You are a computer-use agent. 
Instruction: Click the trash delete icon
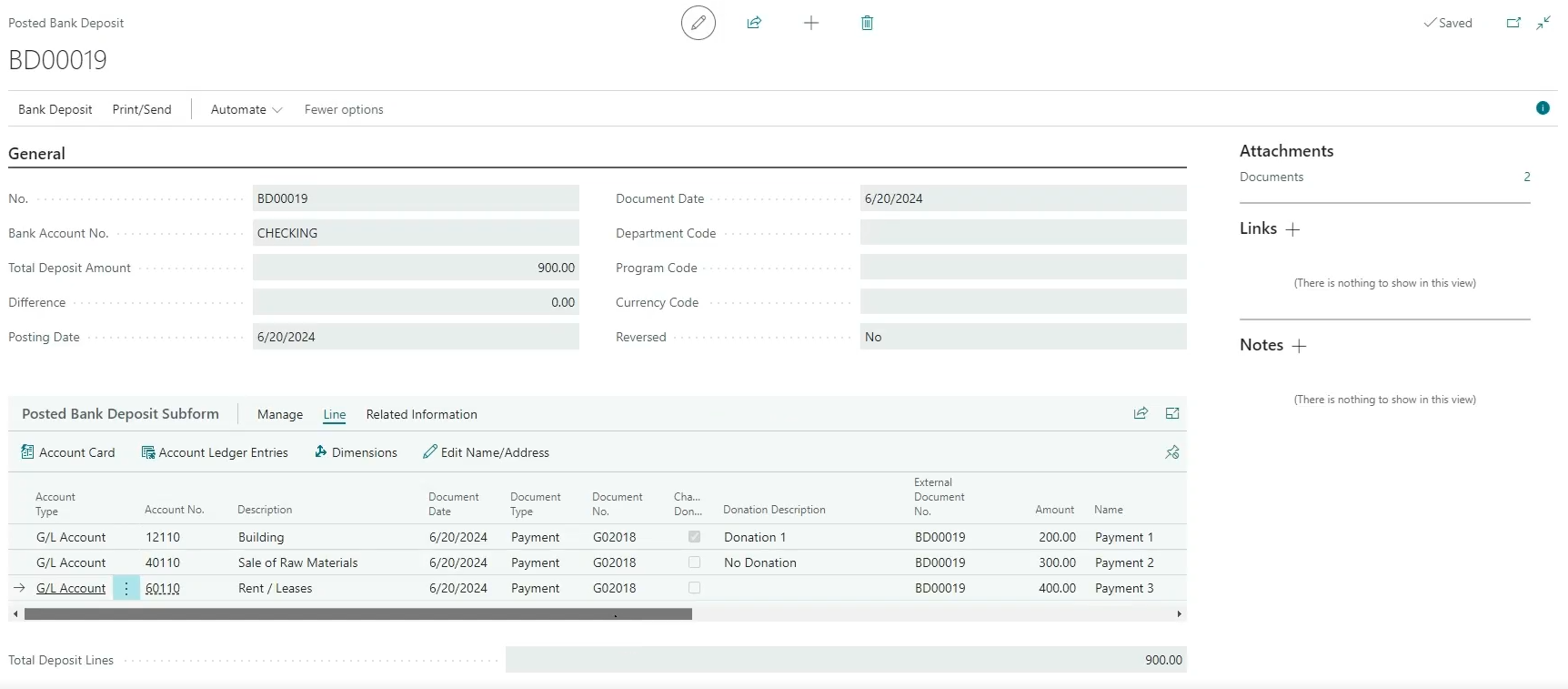tap(867, 23)
